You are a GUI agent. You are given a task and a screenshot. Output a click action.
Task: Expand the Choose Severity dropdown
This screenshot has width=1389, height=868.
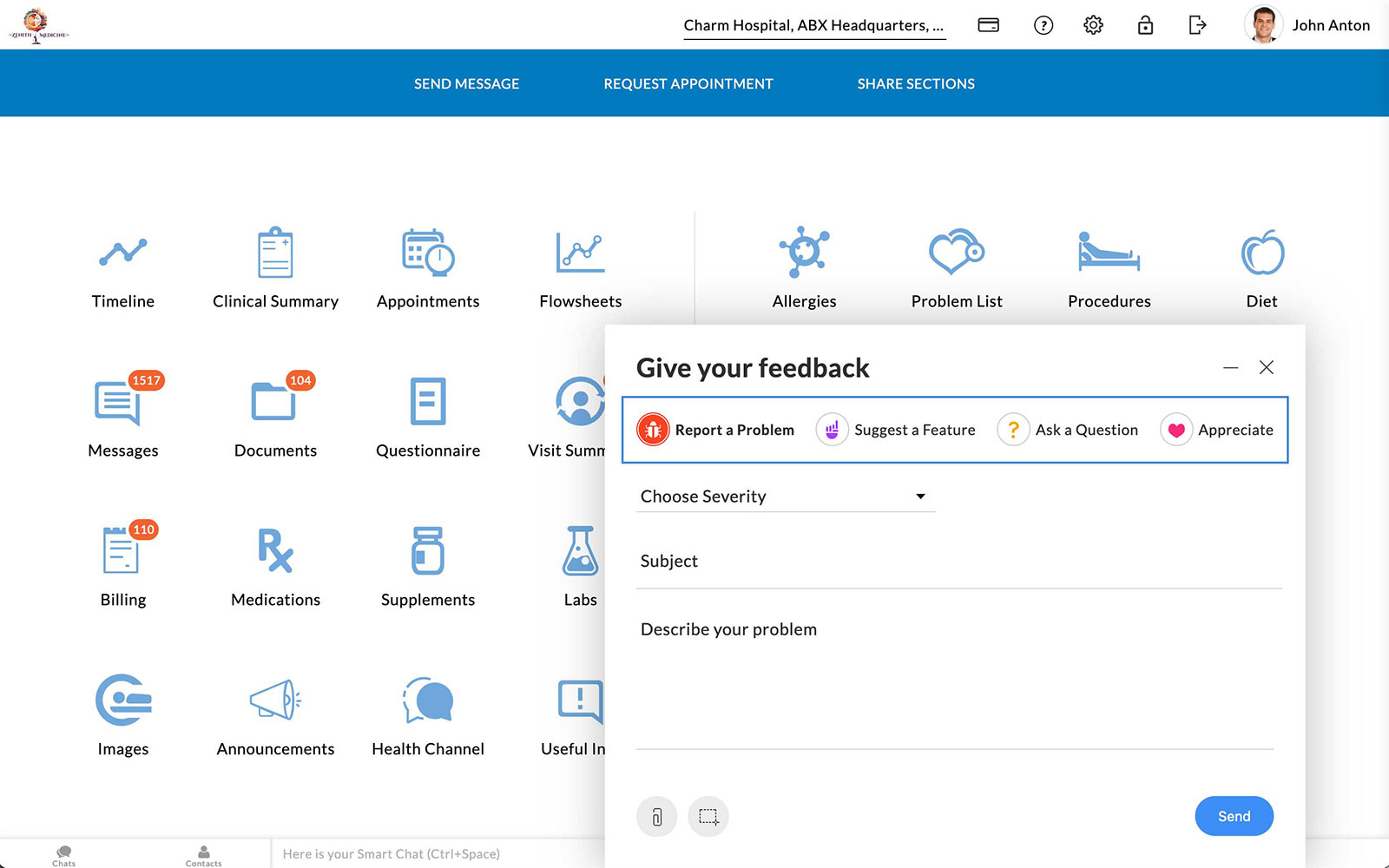pos(785,496)
